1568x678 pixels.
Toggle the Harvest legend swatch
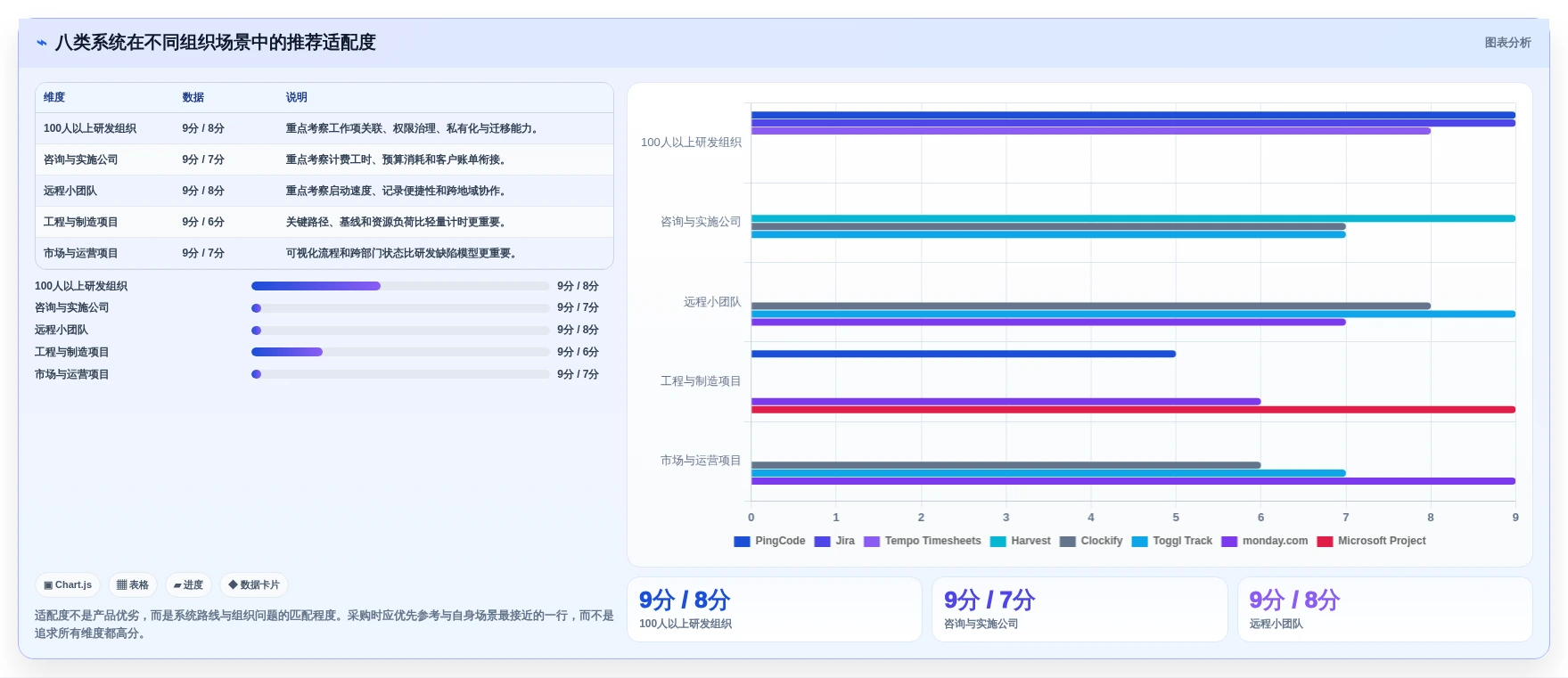click(997, 542)
